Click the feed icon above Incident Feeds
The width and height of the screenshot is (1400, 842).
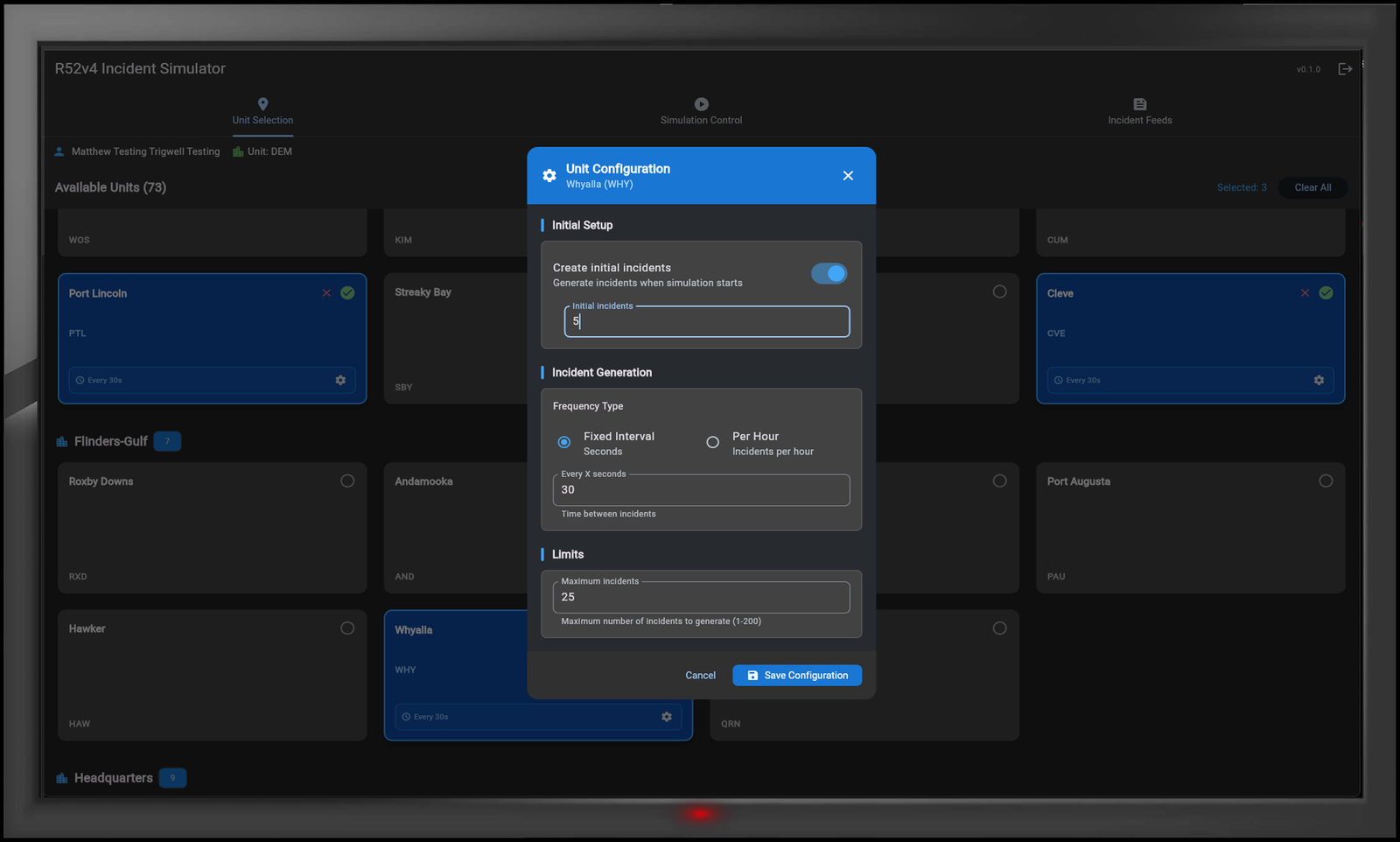[x=1139, y=104]
